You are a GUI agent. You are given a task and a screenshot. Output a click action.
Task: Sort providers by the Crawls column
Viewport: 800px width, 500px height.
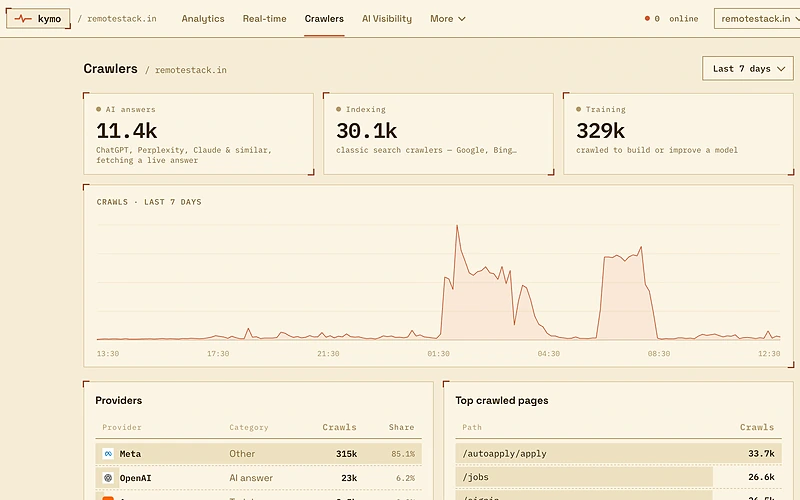point(339,428)
